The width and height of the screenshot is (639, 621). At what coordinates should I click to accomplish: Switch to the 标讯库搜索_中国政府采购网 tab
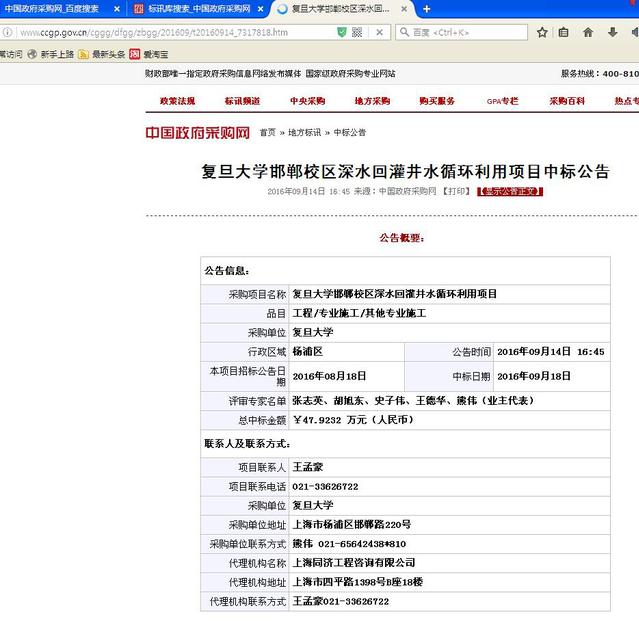click(199, 9)
